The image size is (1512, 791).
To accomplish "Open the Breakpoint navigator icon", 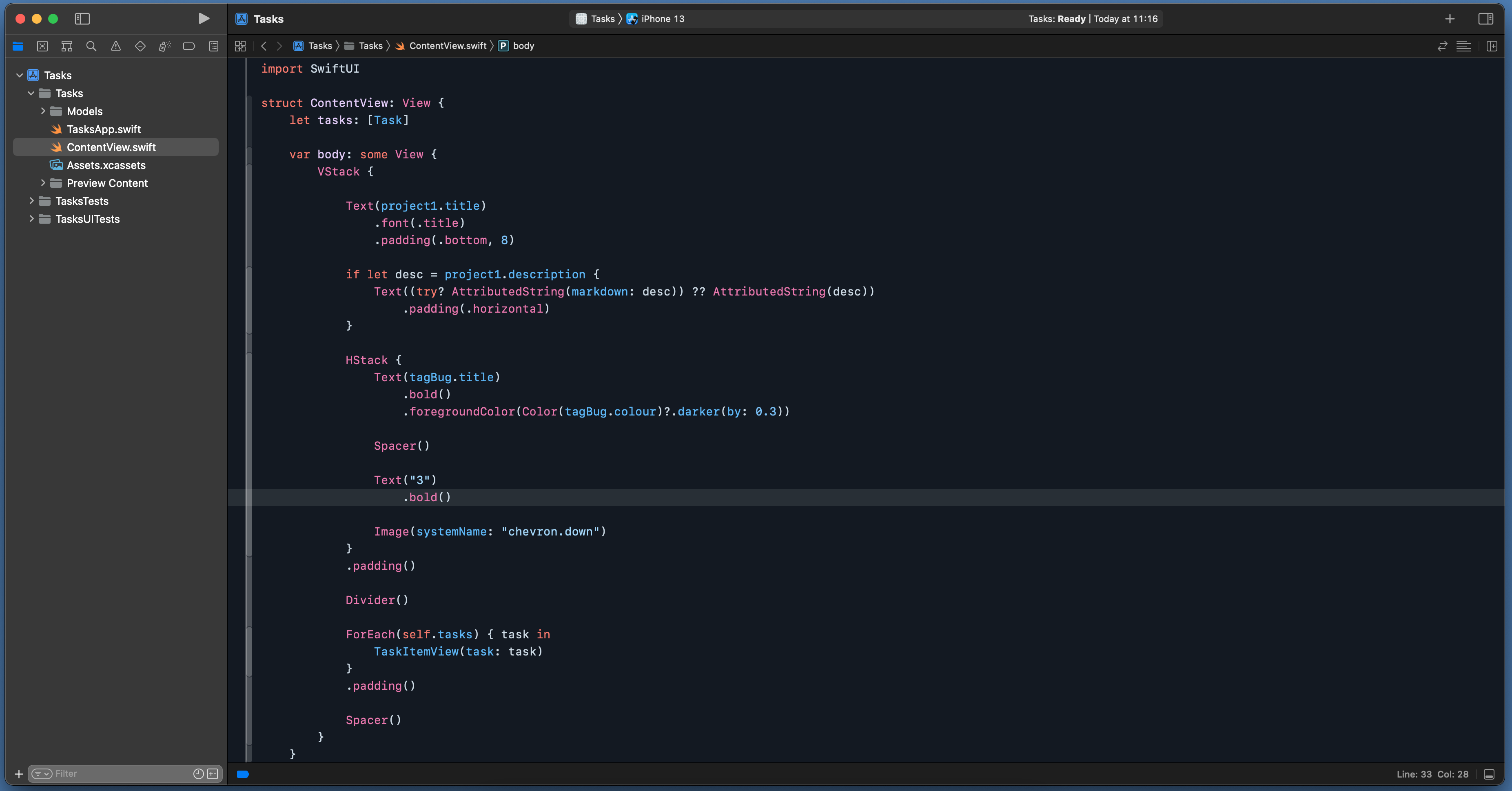I will tap(188, 46).
